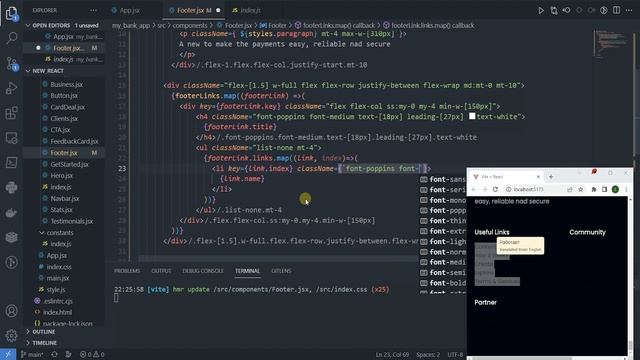Screen dimensions: 640x360
Task: Open the Docker icon in activity bar
Action: [11, 212]
